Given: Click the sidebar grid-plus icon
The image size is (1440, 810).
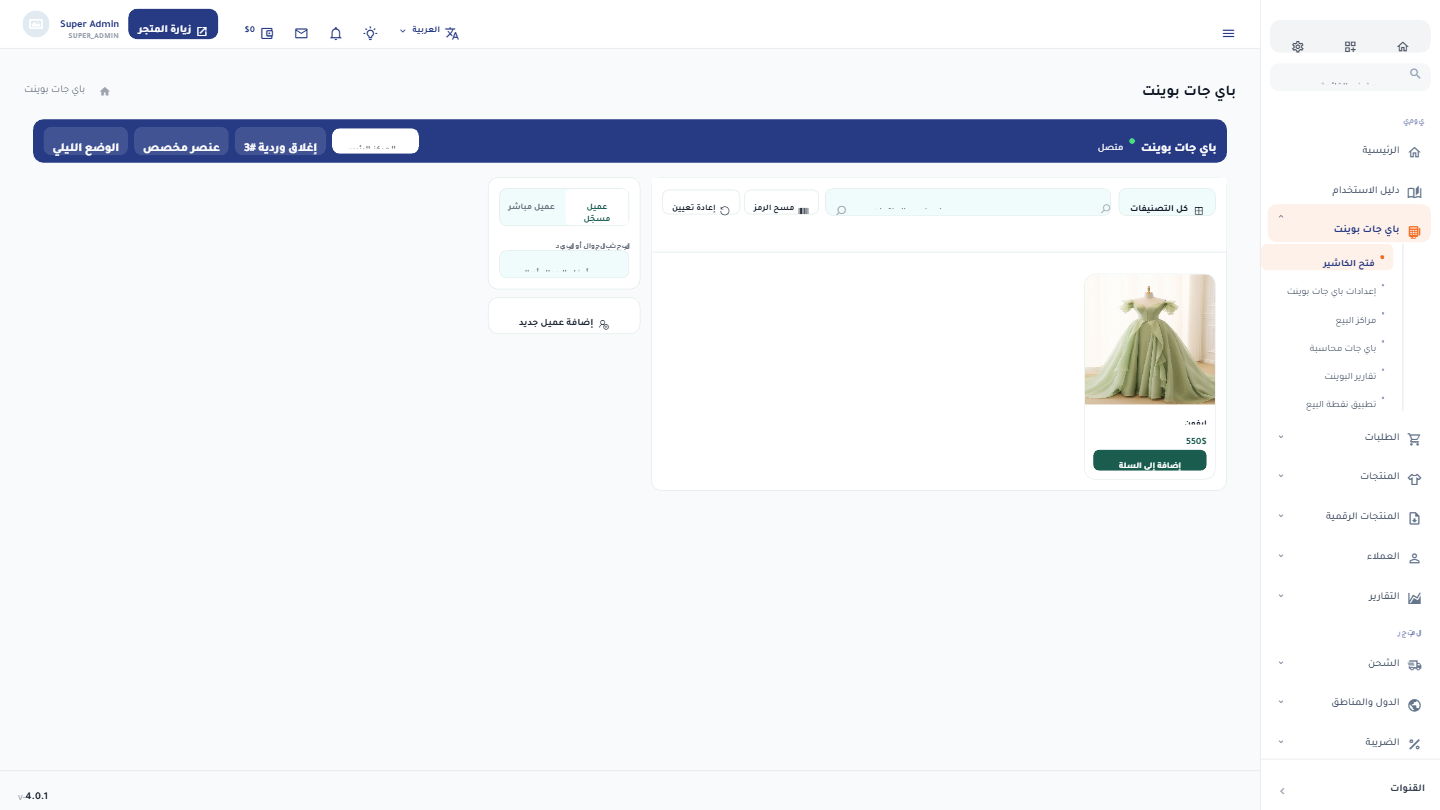Looking at the screenshot, I should pos(1350,46).
